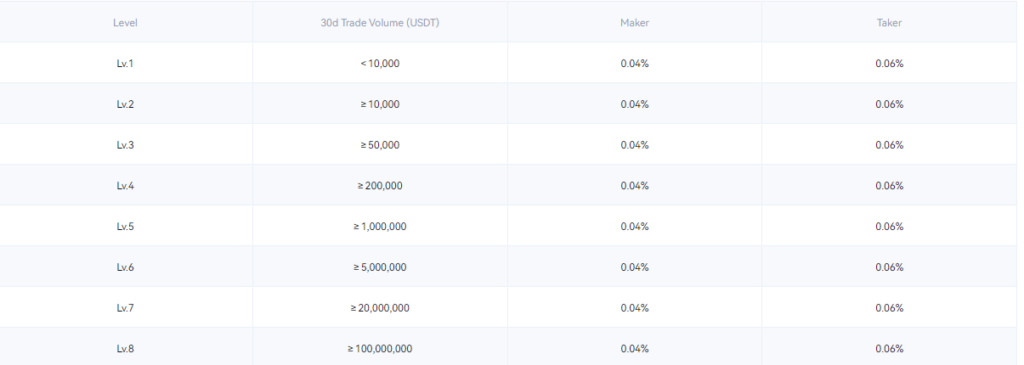This screenshot has width=1024, height=365.
Task: Click the ≥ 100,000,000 volume cell
Action: pyautogui.click(x=380, y=349)
